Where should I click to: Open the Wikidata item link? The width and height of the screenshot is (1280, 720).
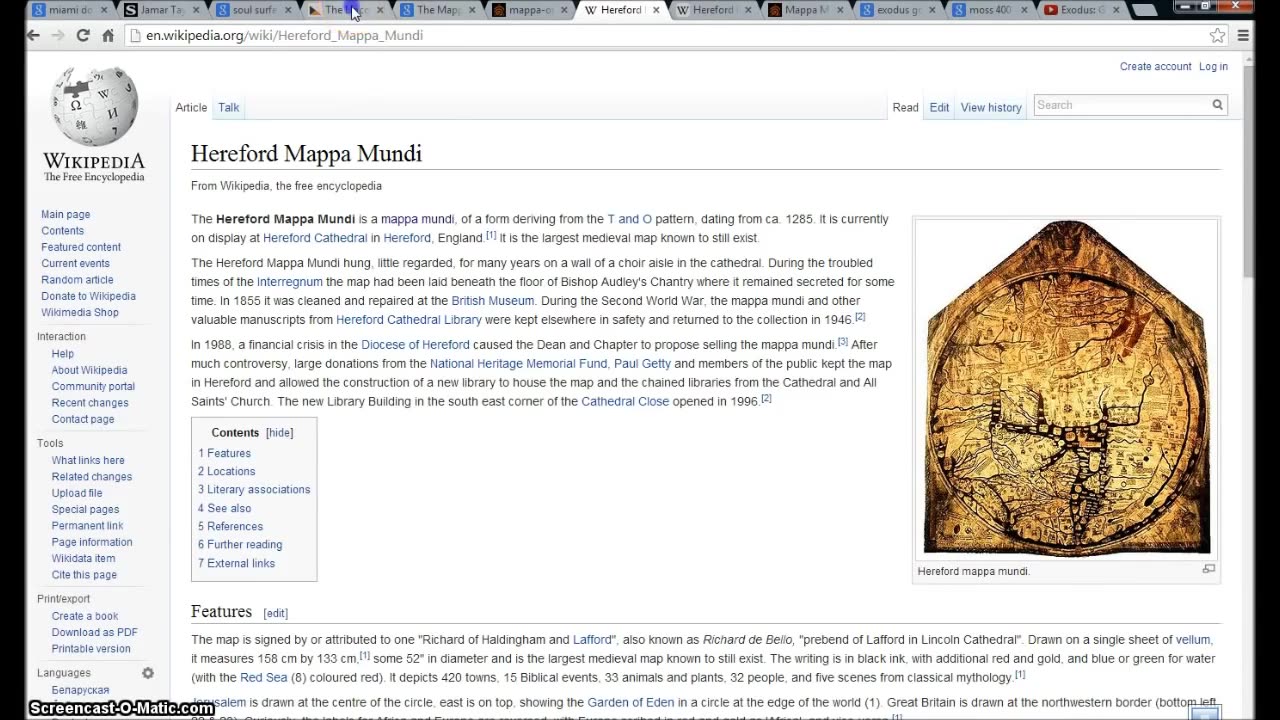tap(83, 558)
